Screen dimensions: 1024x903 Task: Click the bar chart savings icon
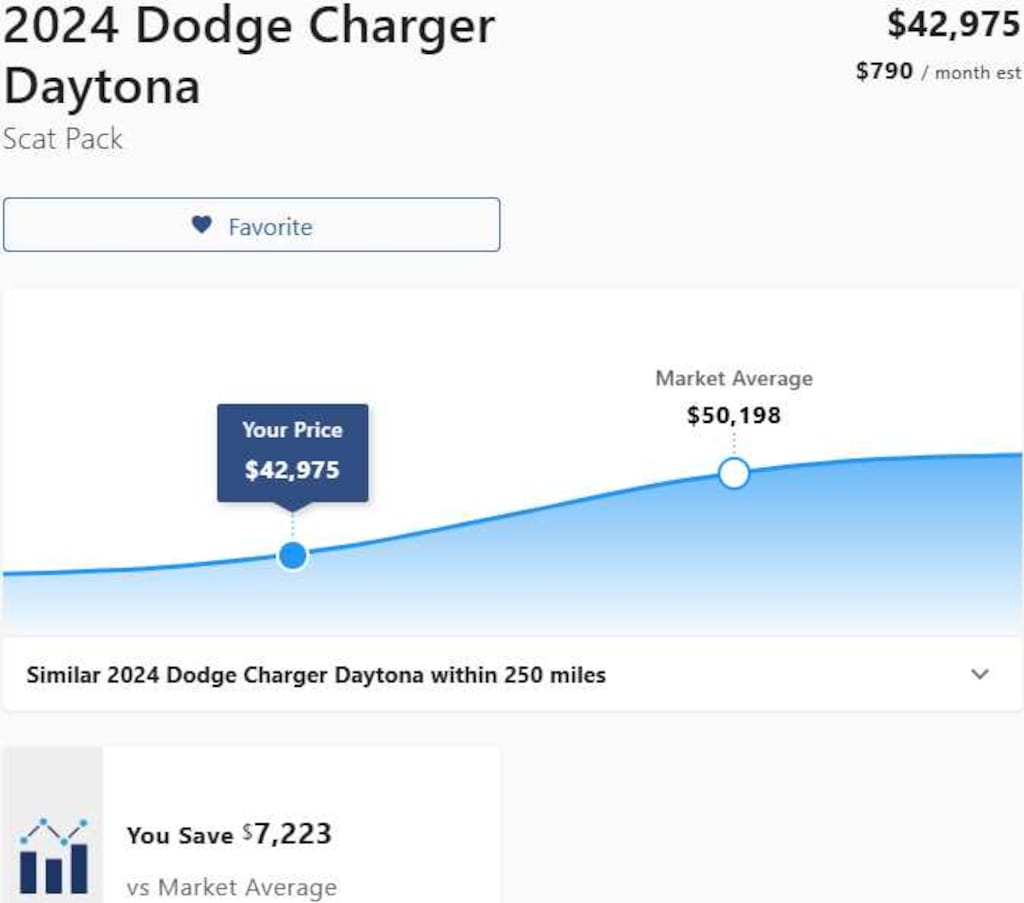coord(53,856)
